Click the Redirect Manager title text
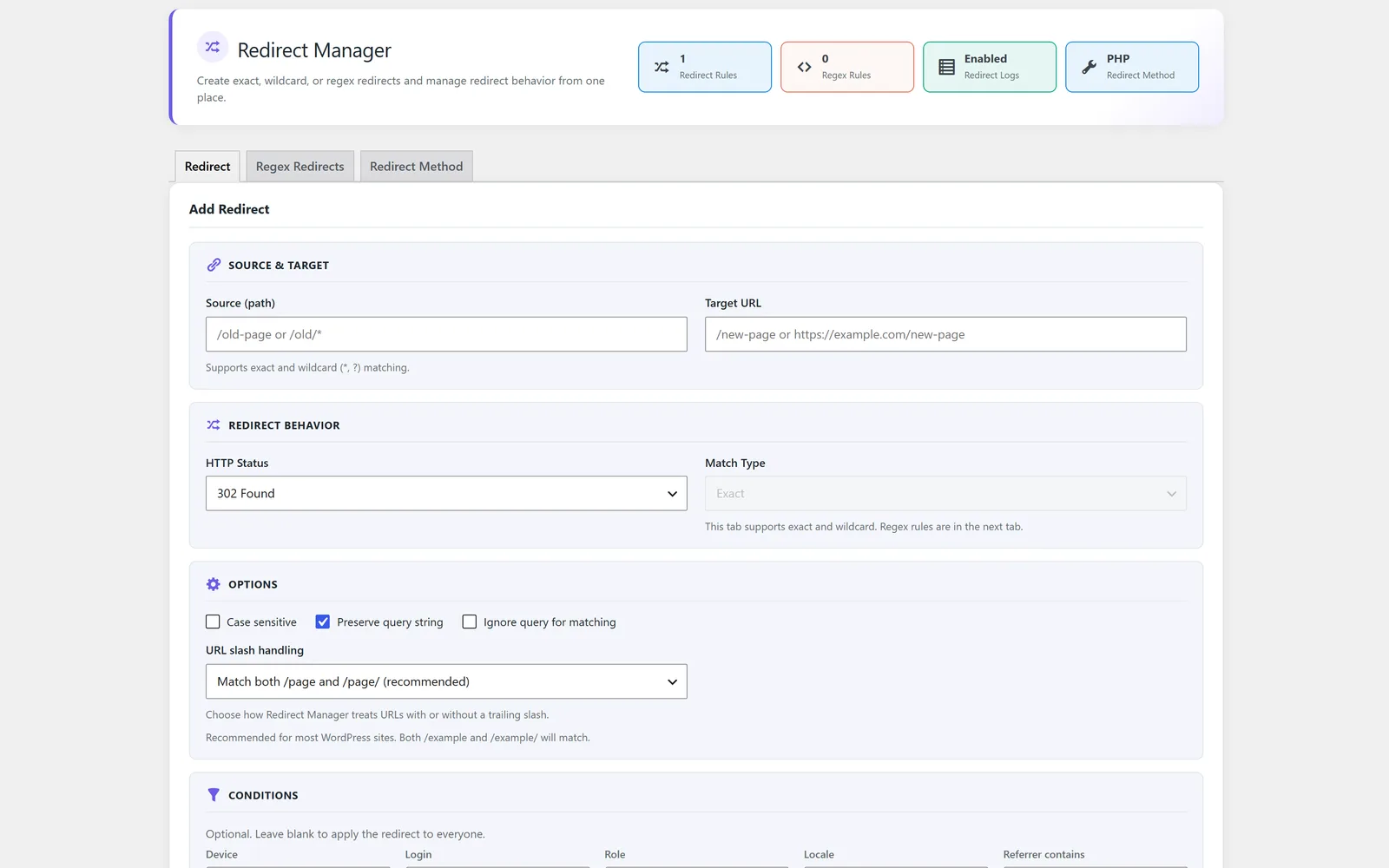 314,50
